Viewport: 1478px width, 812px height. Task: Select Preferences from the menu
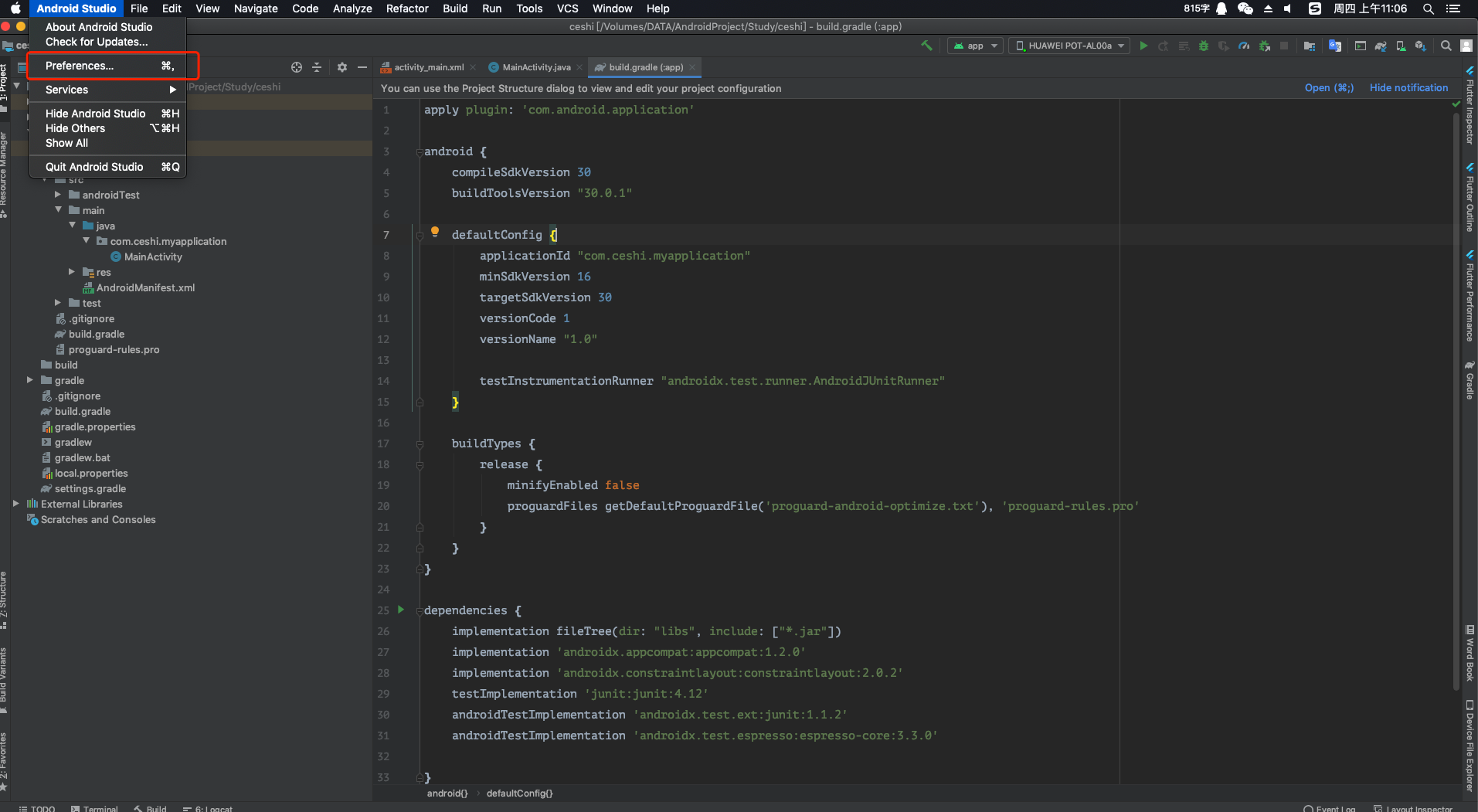(x=80, y=66)
